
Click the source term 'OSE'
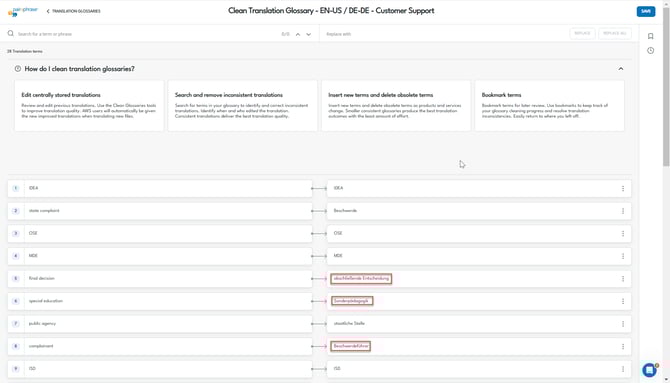(33, 233)
